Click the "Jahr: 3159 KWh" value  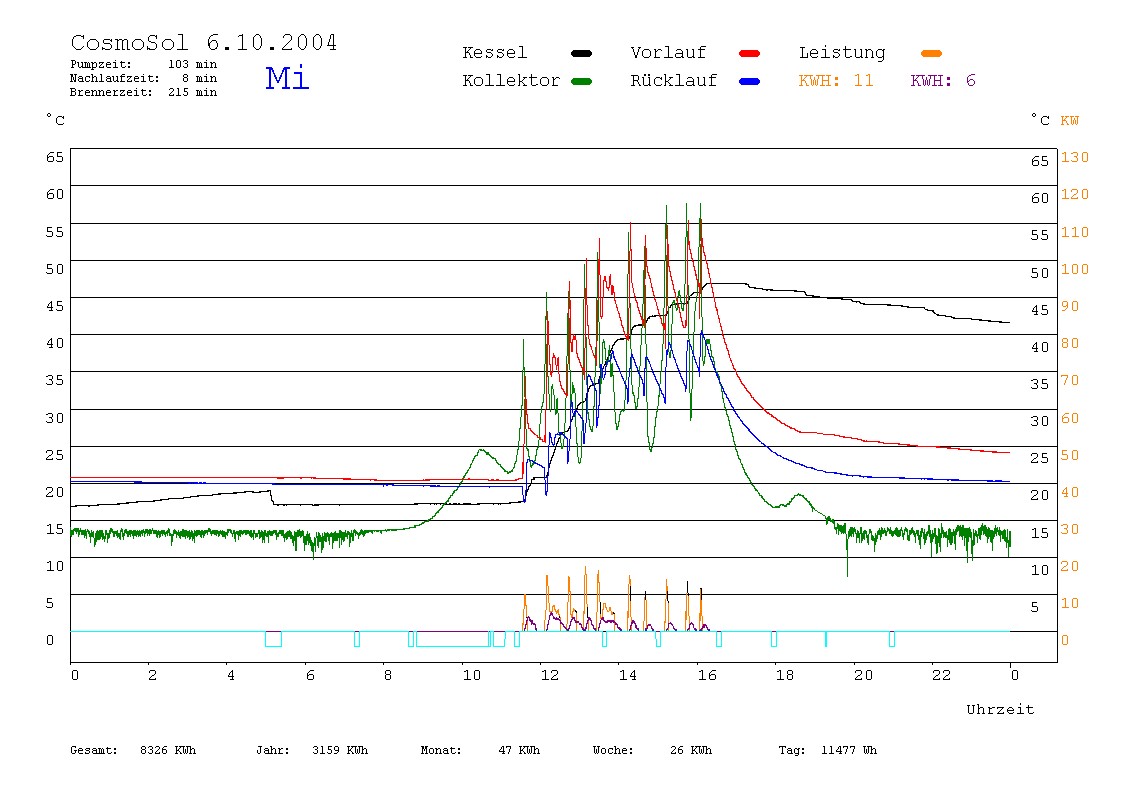[312, 750]
